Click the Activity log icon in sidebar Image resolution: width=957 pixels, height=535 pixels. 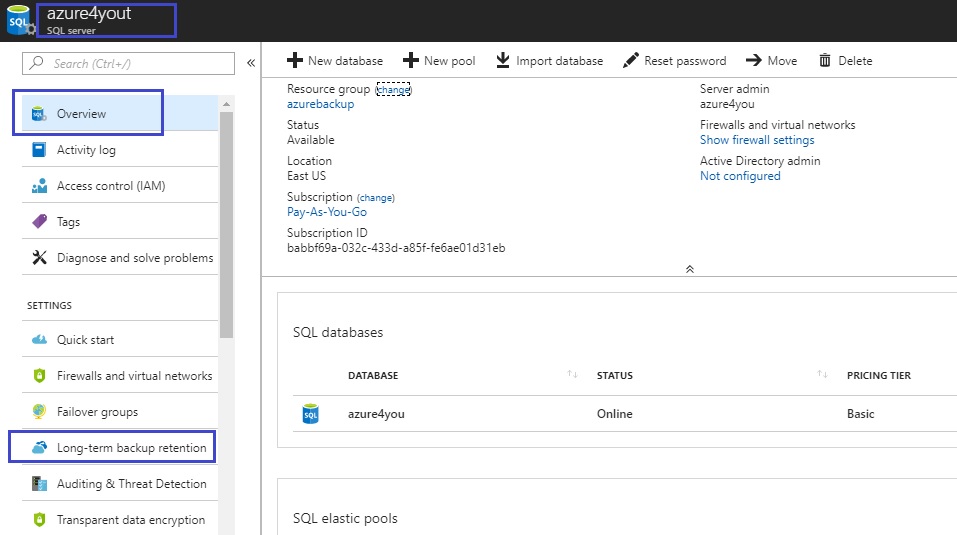pyautogui.click(x=39, y=150)
